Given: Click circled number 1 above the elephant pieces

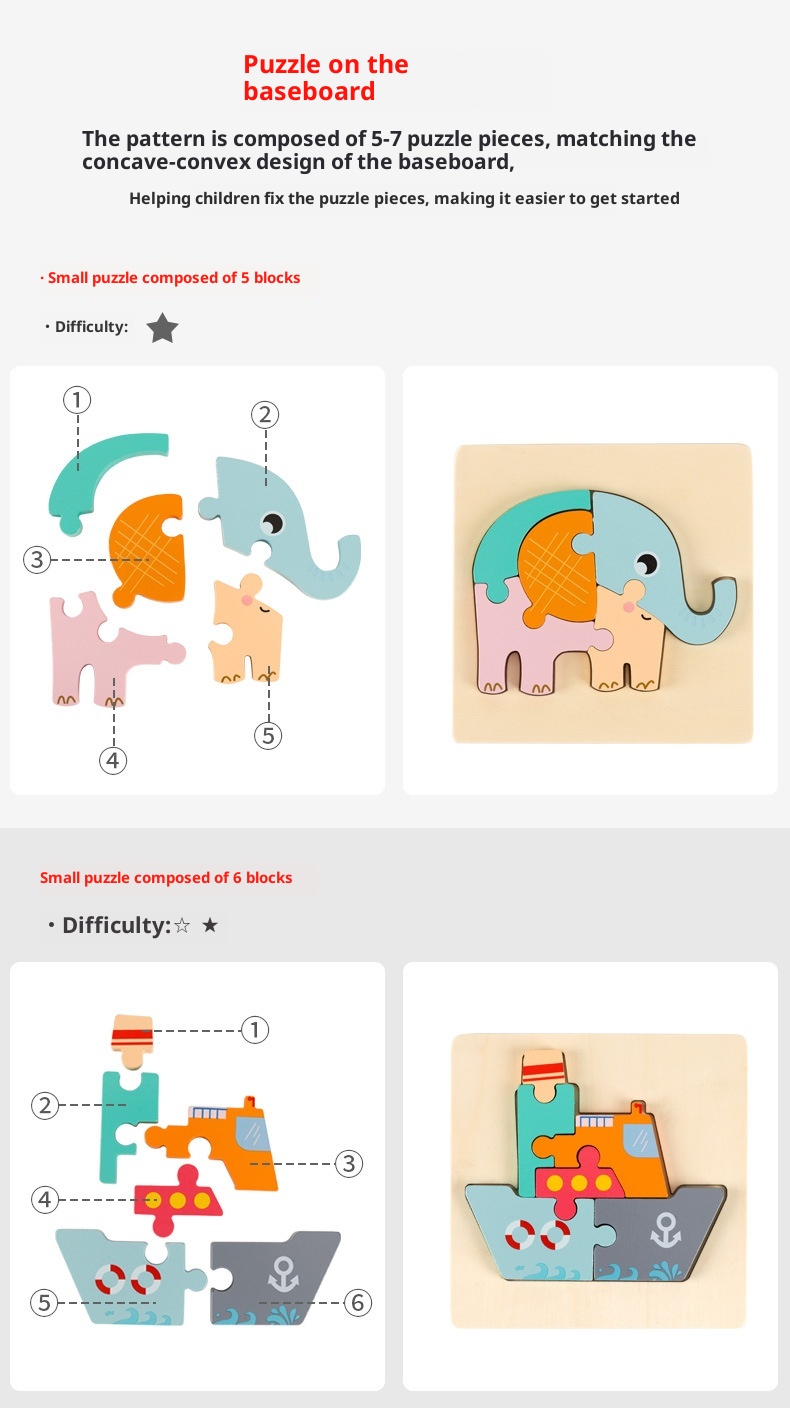Looking at the screenshot, I should point(77,401).
